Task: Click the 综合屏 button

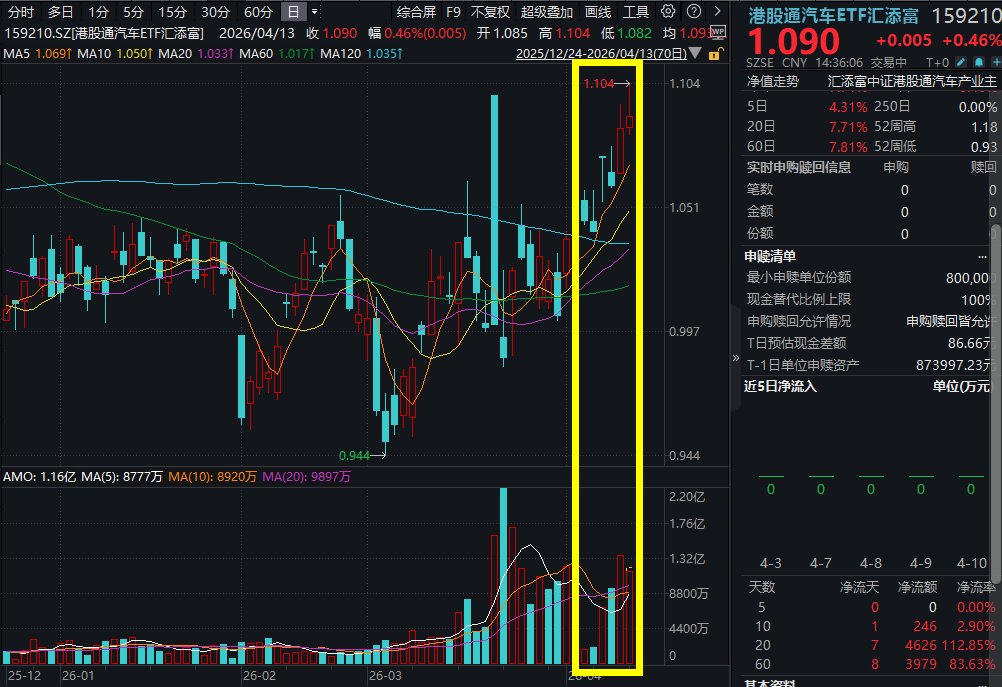Action: pos(415,12)
